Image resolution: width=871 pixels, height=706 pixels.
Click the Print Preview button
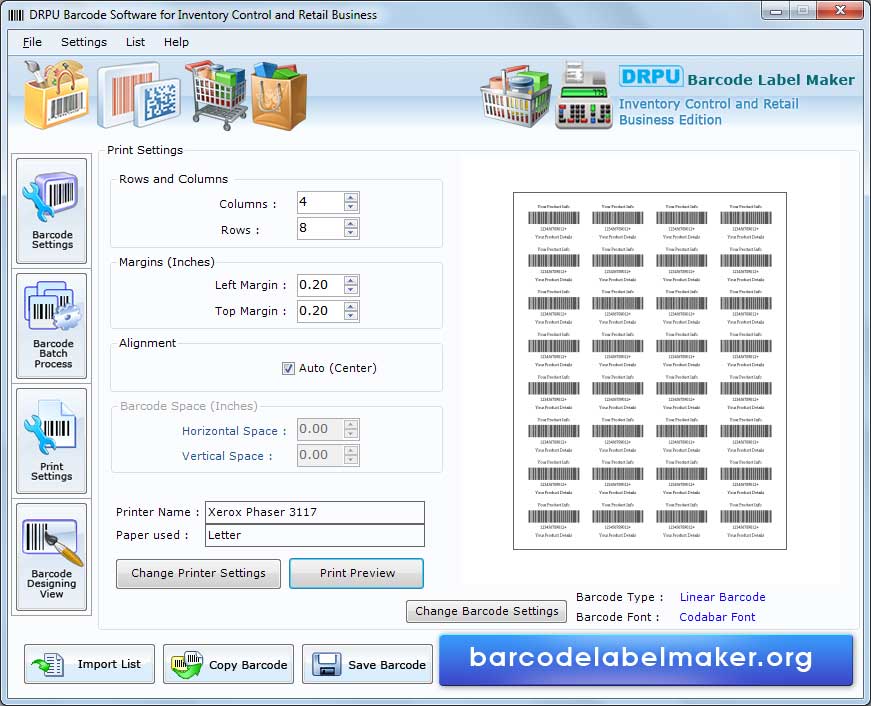click(x=357, y=573)
